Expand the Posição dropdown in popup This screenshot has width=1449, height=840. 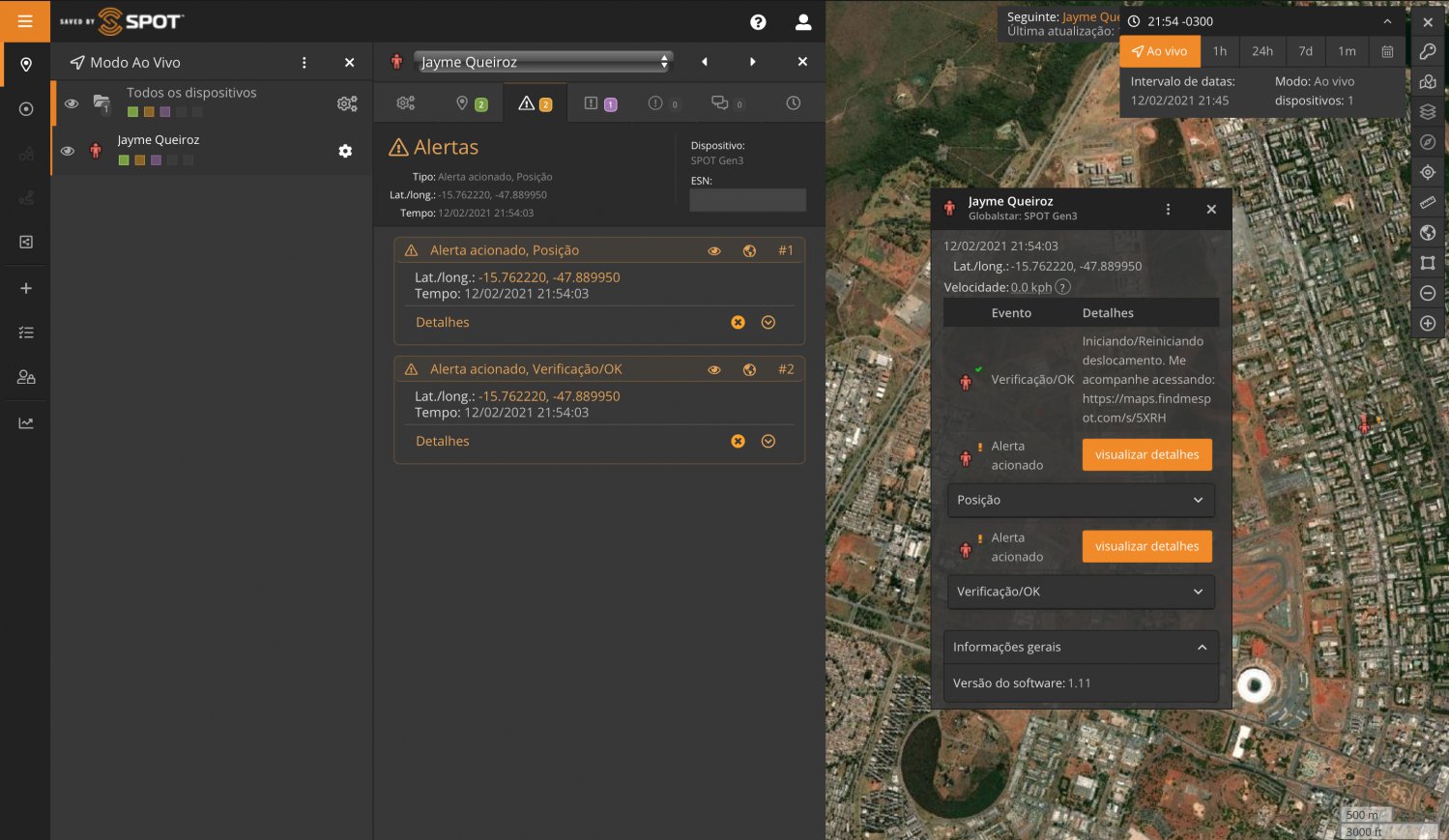tap(1080, 500)
